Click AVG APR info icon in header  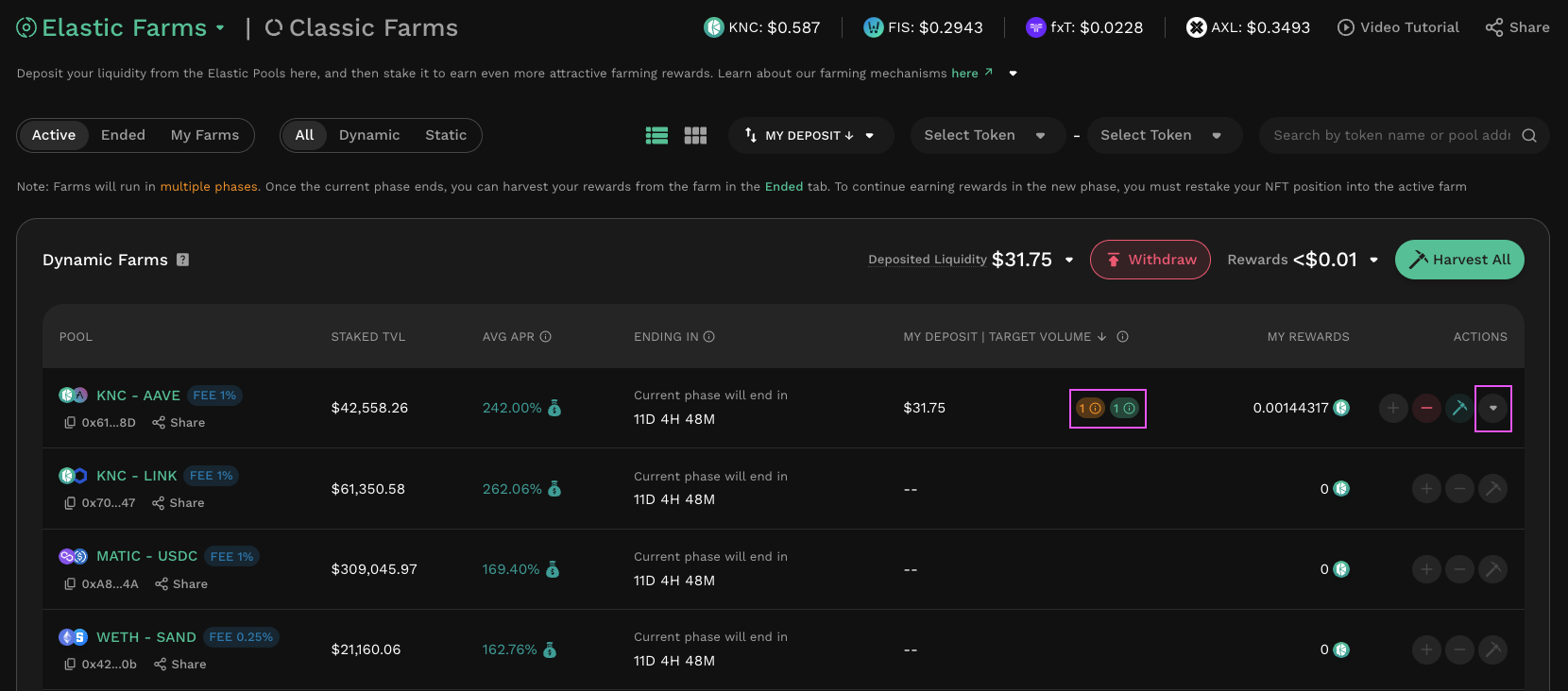tap(546, 337)
